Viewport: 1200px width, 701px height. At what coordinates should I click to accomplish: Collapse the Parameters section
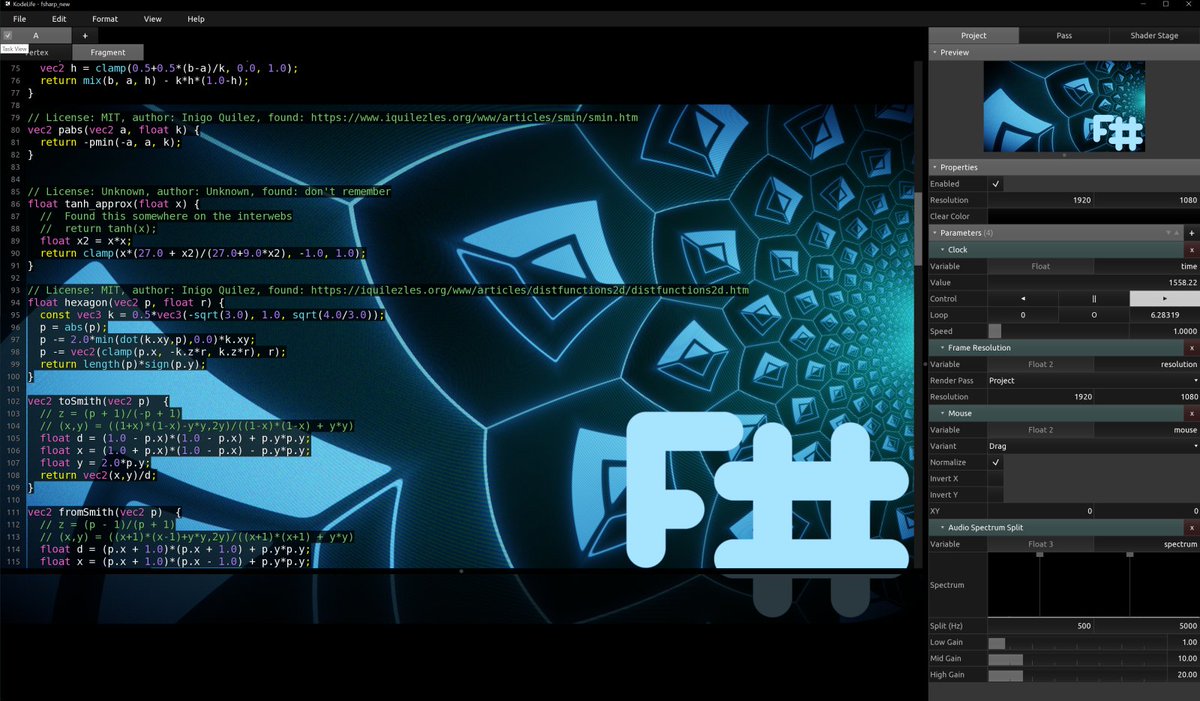pyautogui.click(x=934, y=233)
